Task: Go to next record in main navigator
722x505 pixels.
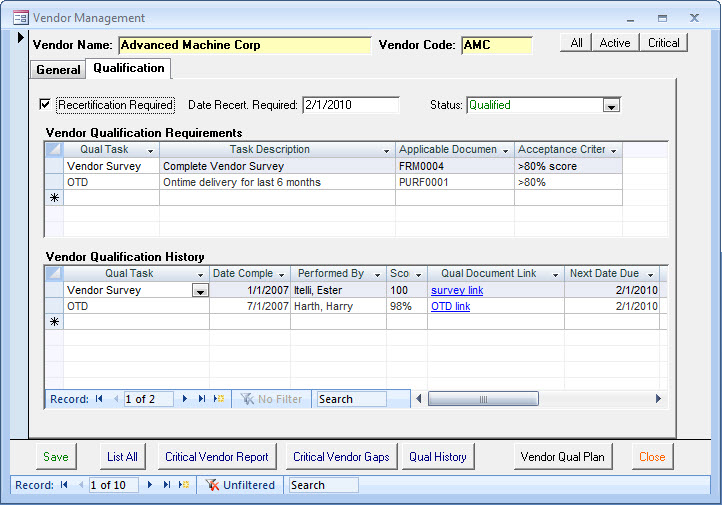Action: pyautogui.click(x=151, y=485)
